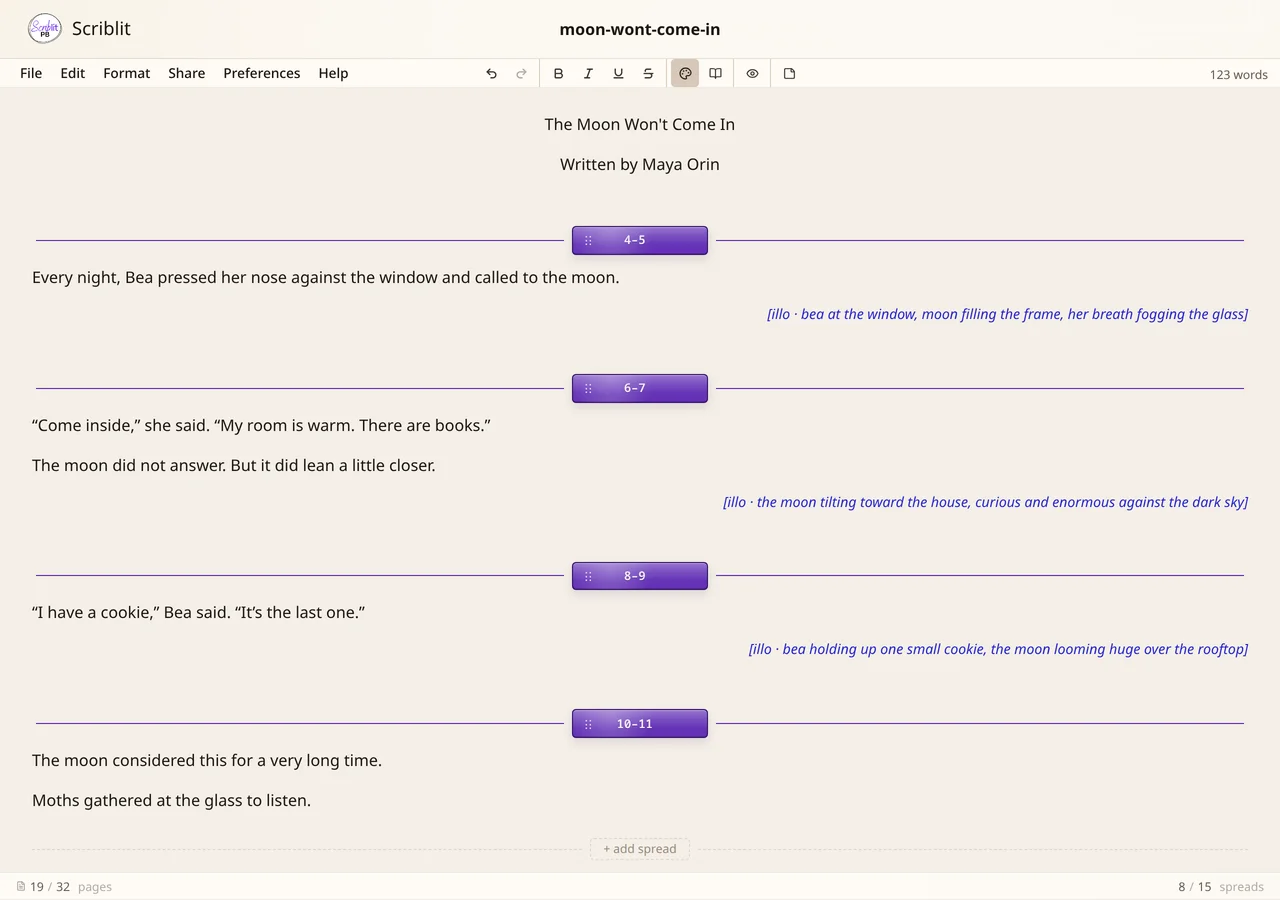Image resolution: width=1280 pixels, height=900 pixels.
Task: Grab the drag handle on spread 6–7
Action: point(588,388)
